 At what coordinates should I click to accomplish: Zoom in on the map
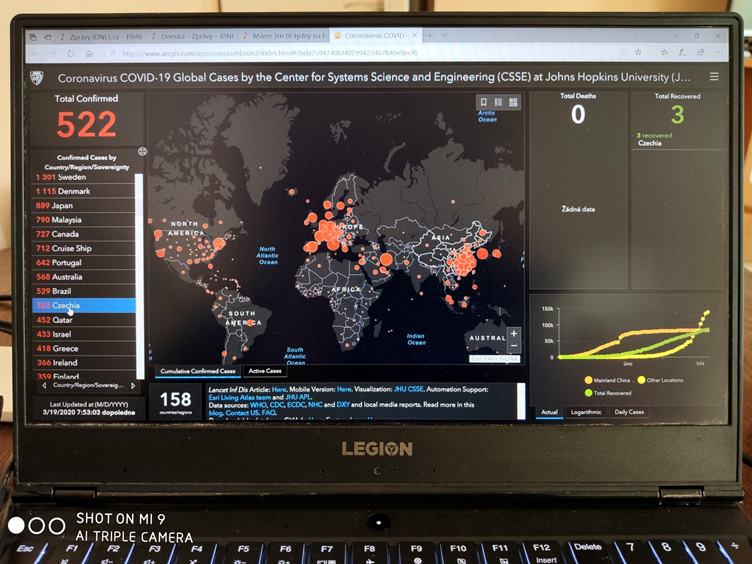(x=514, y=333)
